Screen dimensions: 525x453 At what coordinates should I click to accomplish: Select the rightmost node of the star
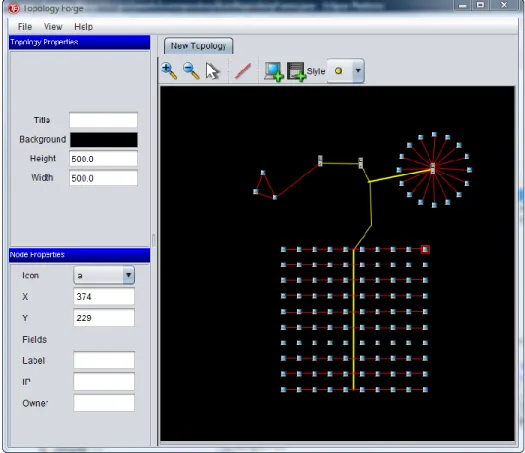click(x=469, y=170)
